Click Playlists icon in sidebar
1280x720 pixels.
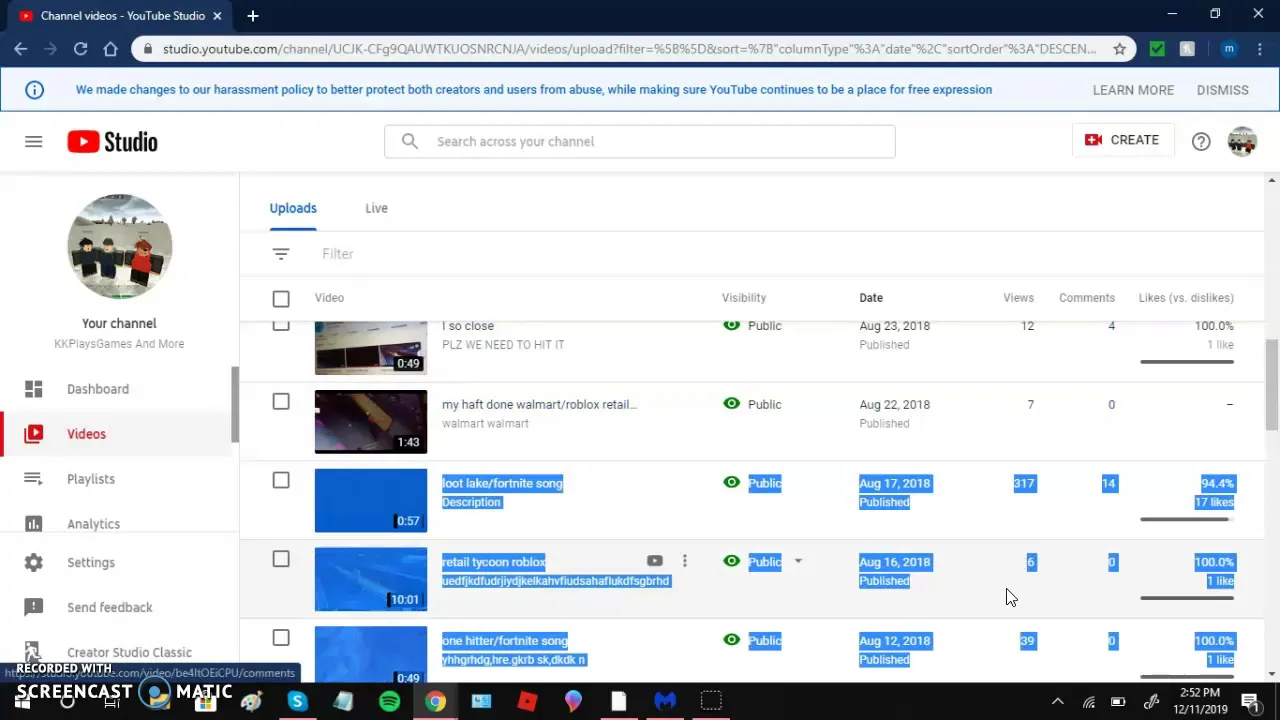(33, 479)
